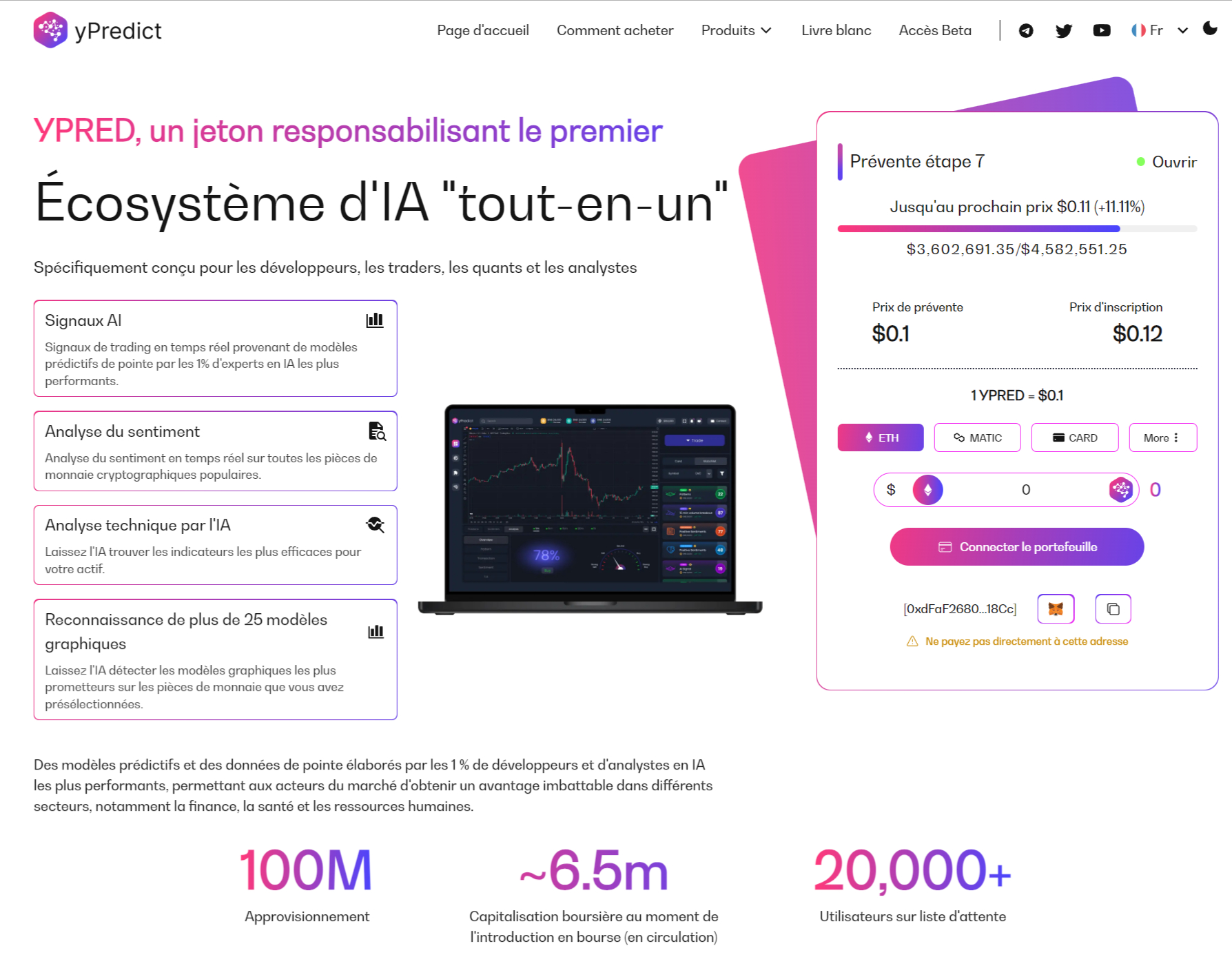Click the Analyse technique par l'IA icon
Viewport: 1232px width, 957px height.
tap(375, 525)
